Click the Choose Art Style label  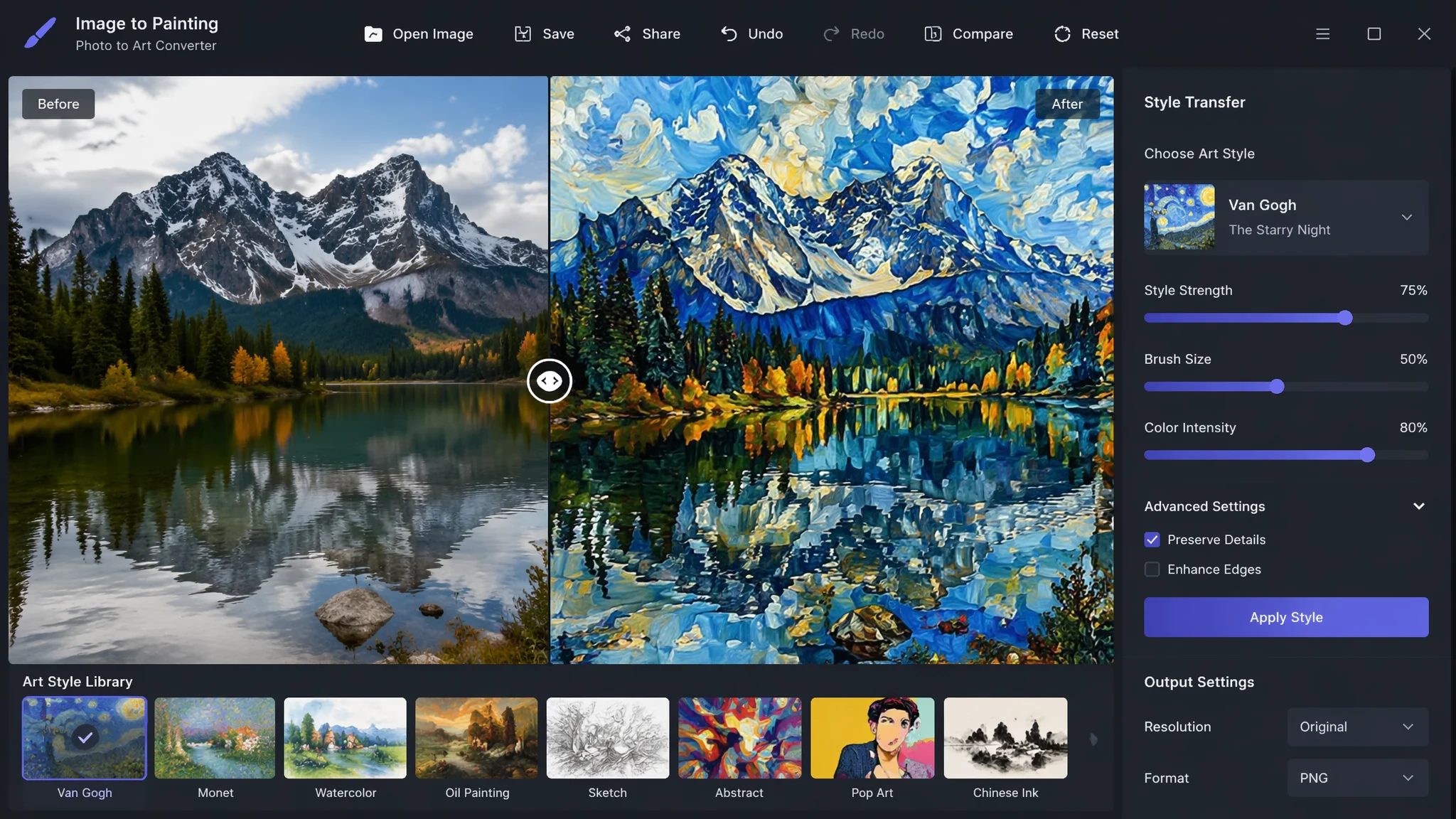(x=1199, y=154)
